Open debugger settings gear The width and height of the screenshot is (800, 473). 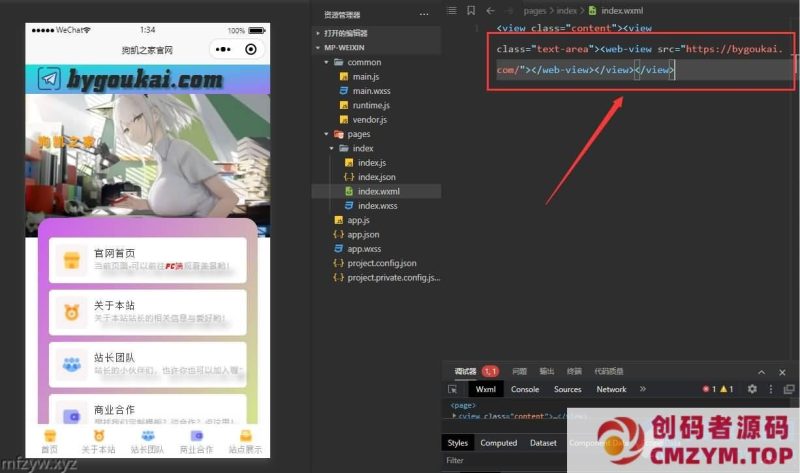coord(752,389)
